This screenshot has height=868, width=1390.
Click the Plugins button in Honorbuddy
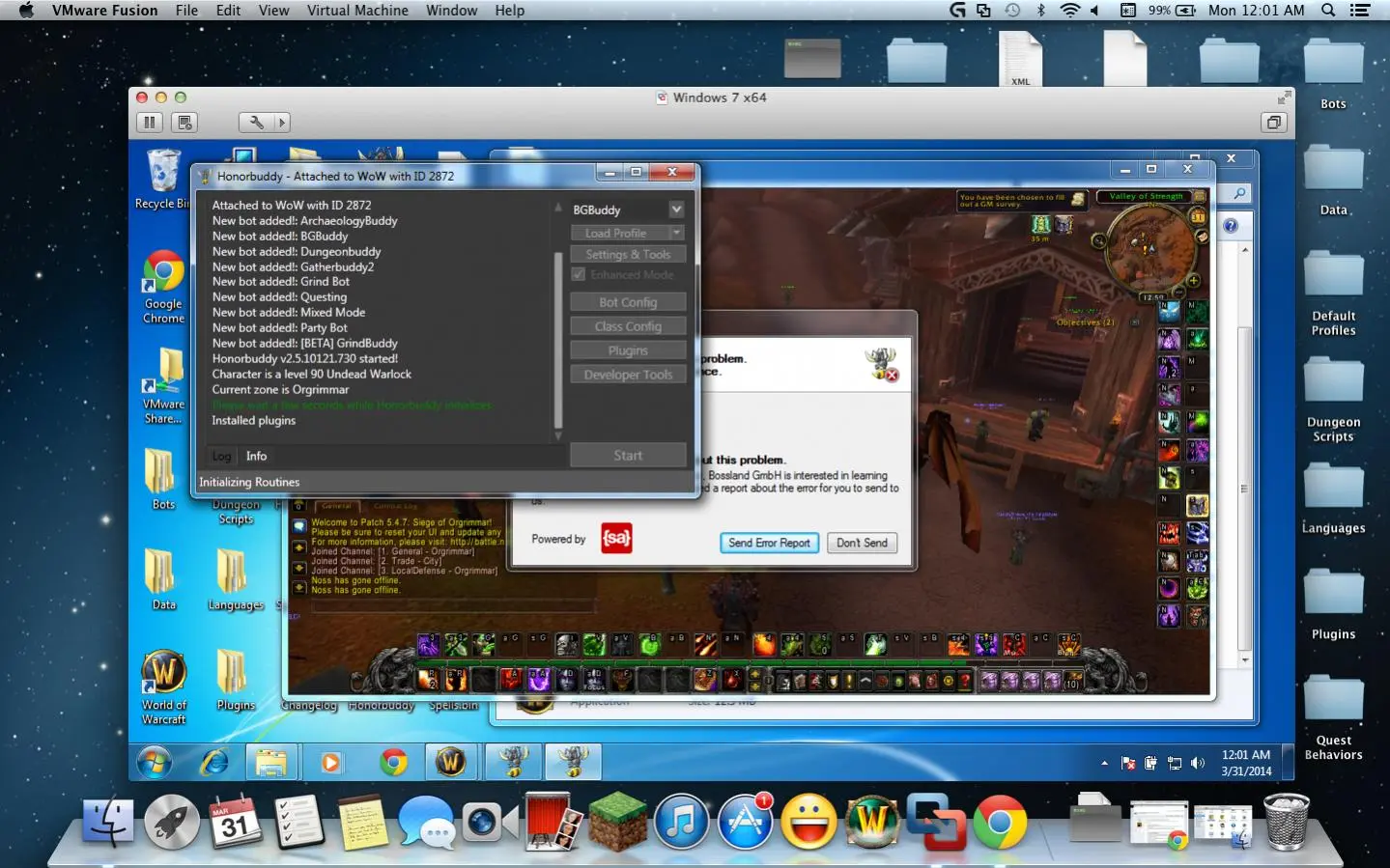pos(628,350)
